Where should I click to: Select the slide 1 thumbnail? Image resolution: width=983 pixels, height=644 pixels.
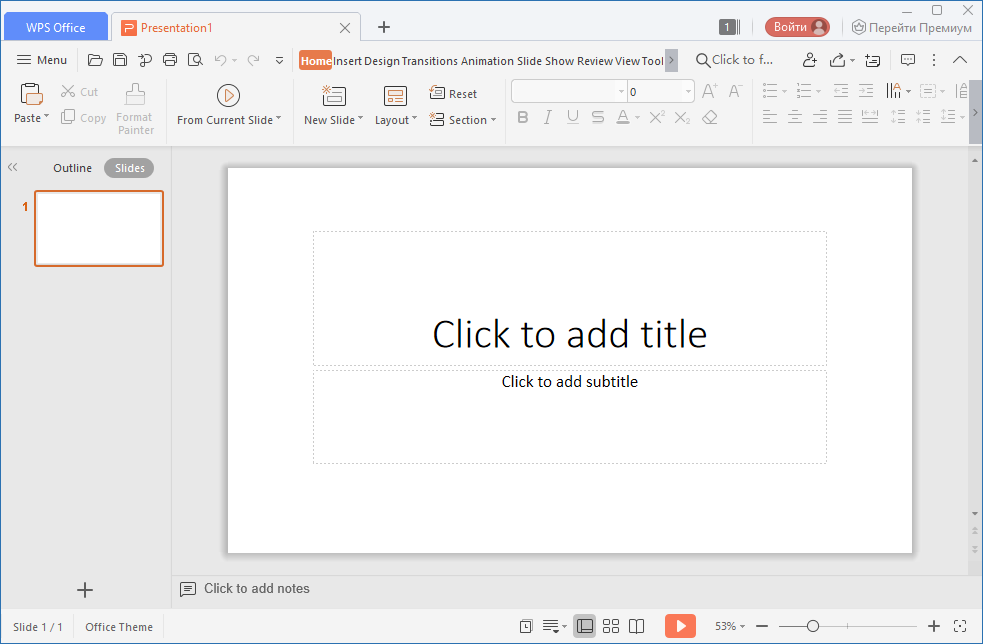point(99,228)
